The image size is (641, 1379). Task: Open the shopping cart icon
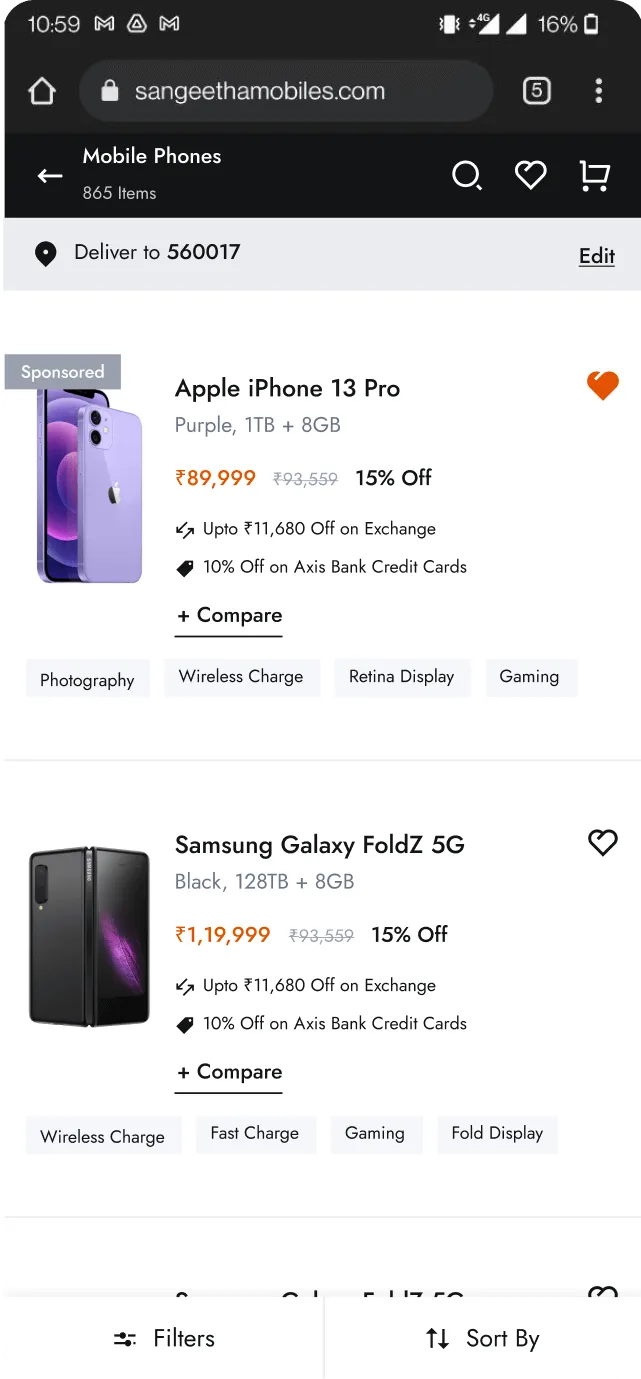594,176
